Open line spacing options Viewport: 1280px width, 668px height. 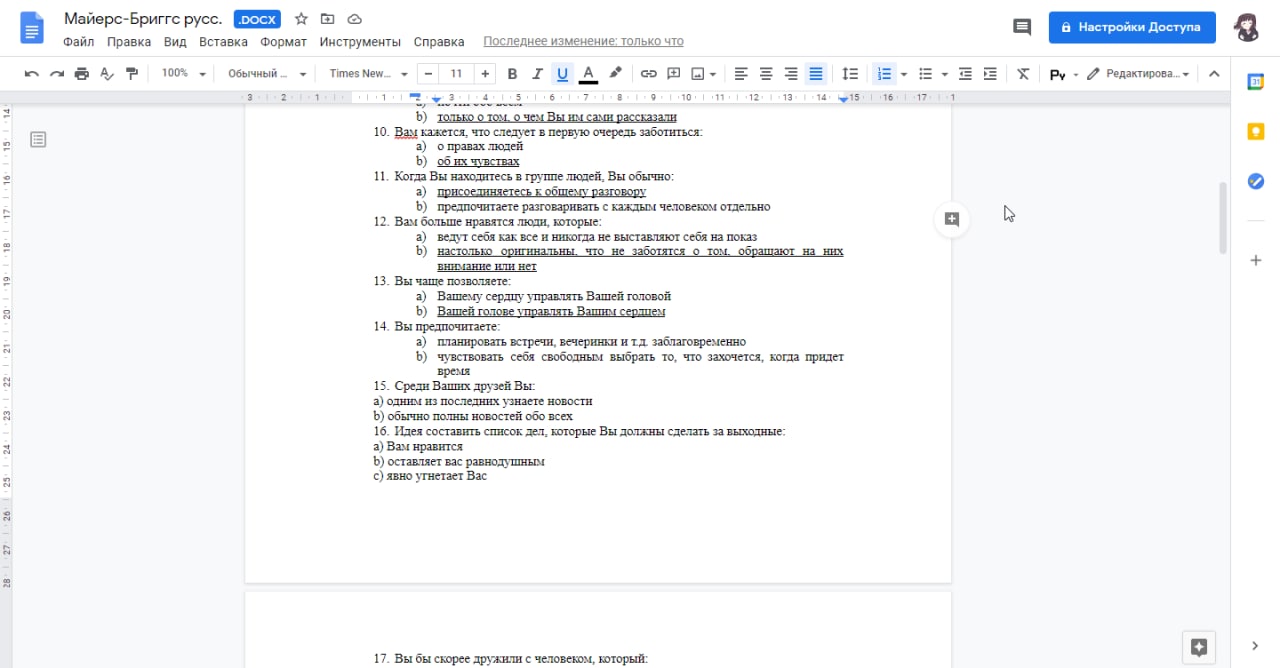coord(850,73)
